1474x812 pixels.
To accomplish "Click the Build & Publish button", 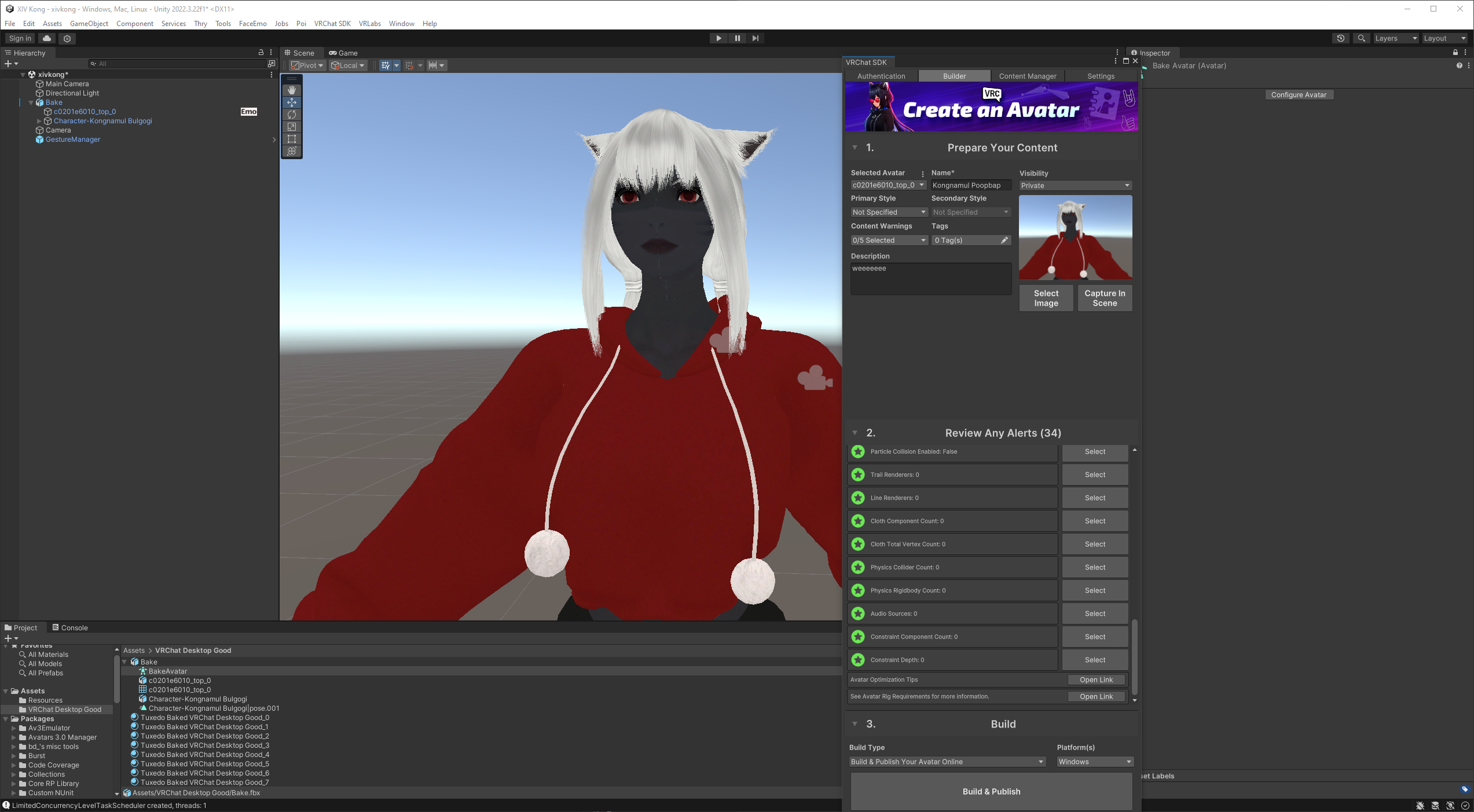I will [991, 791].
